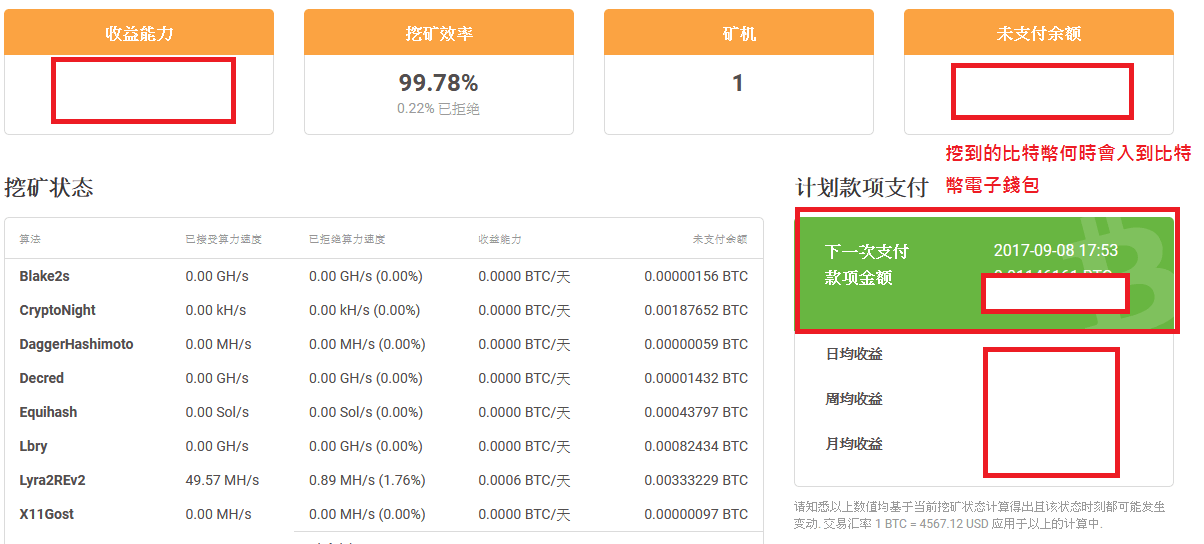This screenshot has height=544, width=1204.
Task: Select the 99.78% efficiency value
Action: tap(439, 83)
